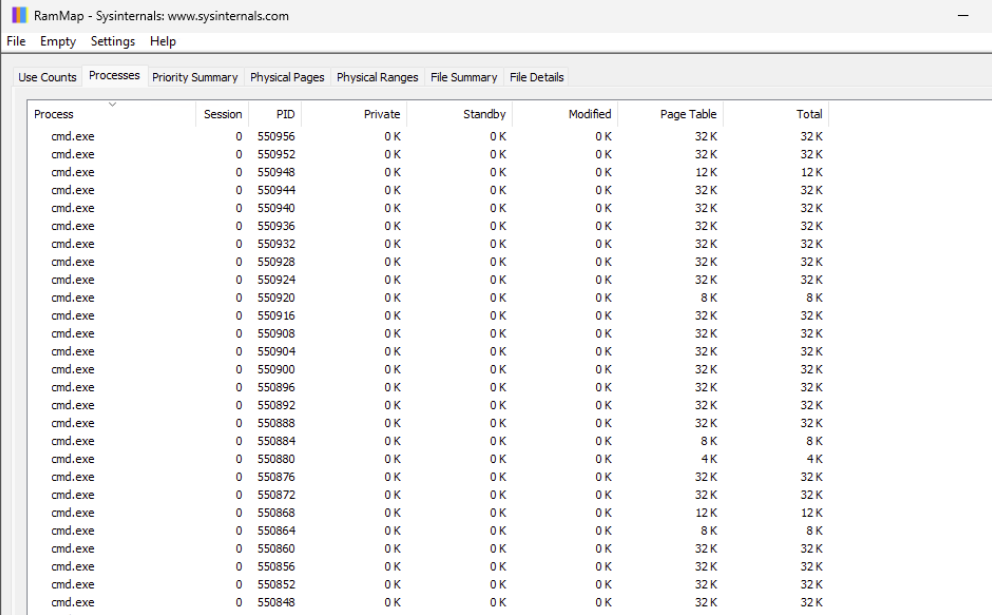The width and height of the screenshot is (992, 615).
Task: Switch to the File Details tab
Action: pos(536,77)
